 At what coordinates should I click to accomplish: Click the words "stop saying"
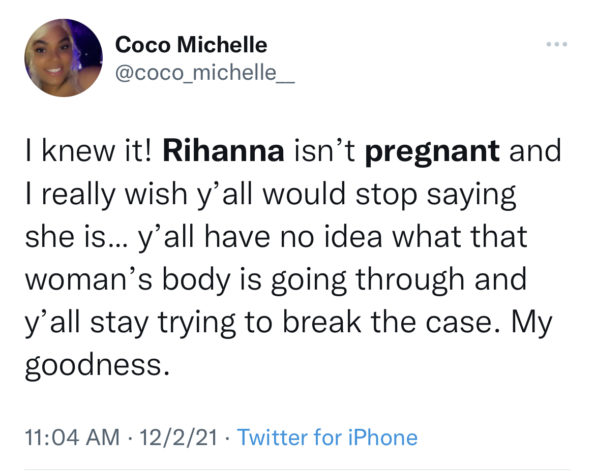click(x=436, y=195)
